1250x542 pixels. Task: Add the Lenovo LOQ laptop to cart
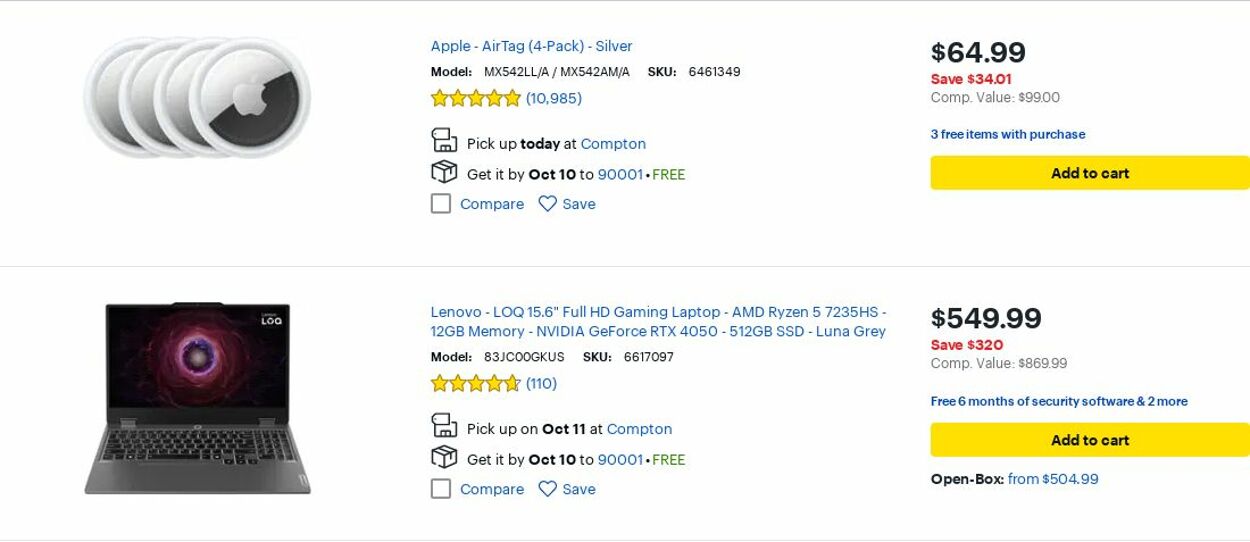1089,440
